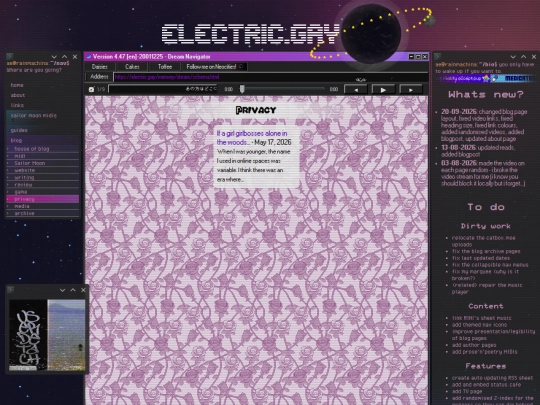Close the image panel

click(83, 290)
